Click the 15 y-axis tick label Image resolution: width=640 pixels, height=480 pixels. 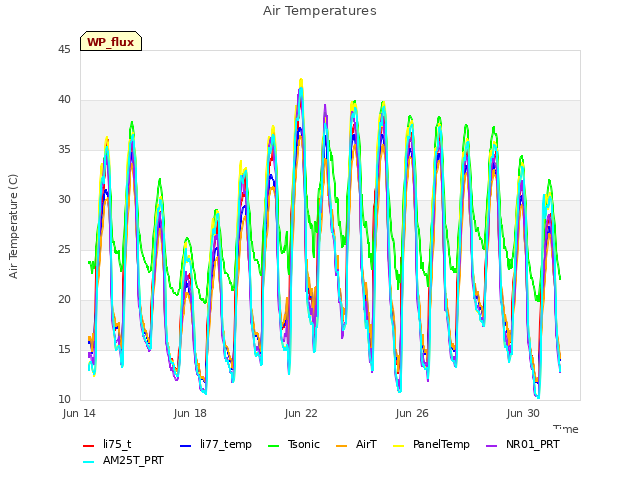[x=64, y=350]
